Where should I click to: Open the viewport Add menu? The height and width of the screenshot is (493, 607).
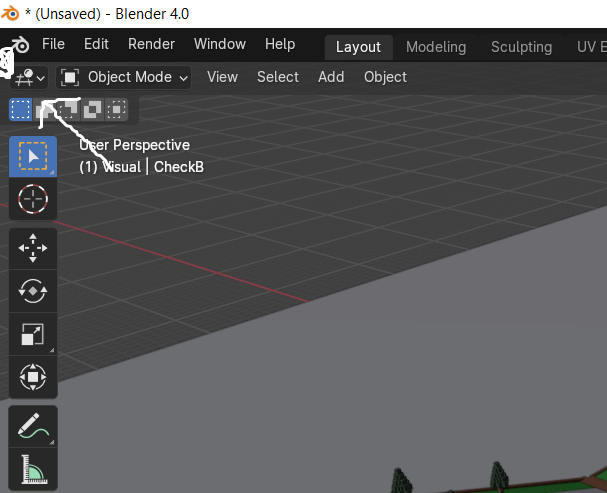click(x=331, y=77)
